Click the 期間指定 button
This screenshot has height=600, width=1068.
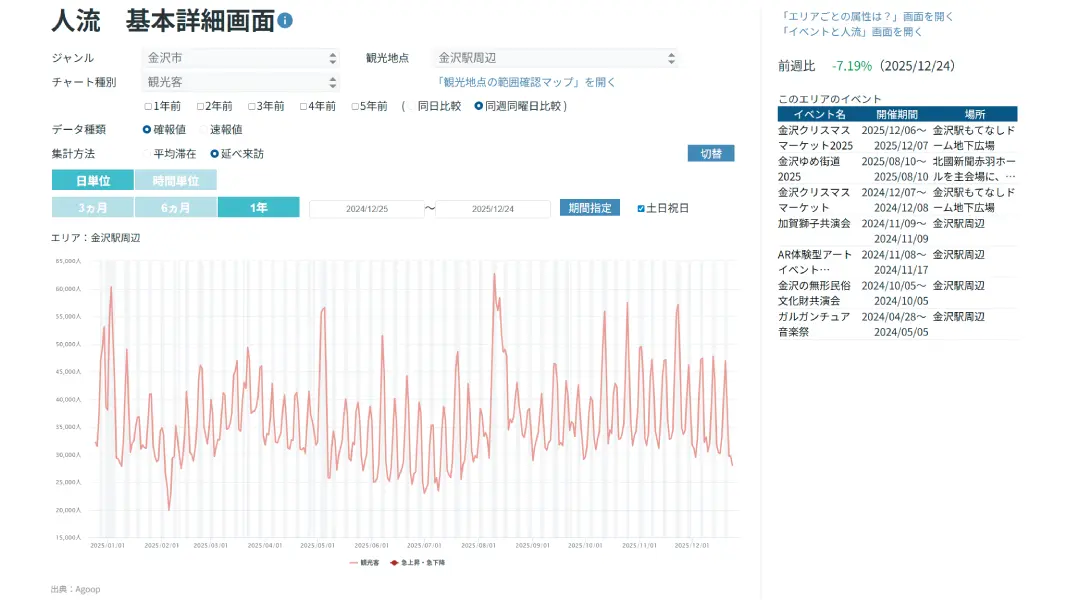[x=590, y=208]
